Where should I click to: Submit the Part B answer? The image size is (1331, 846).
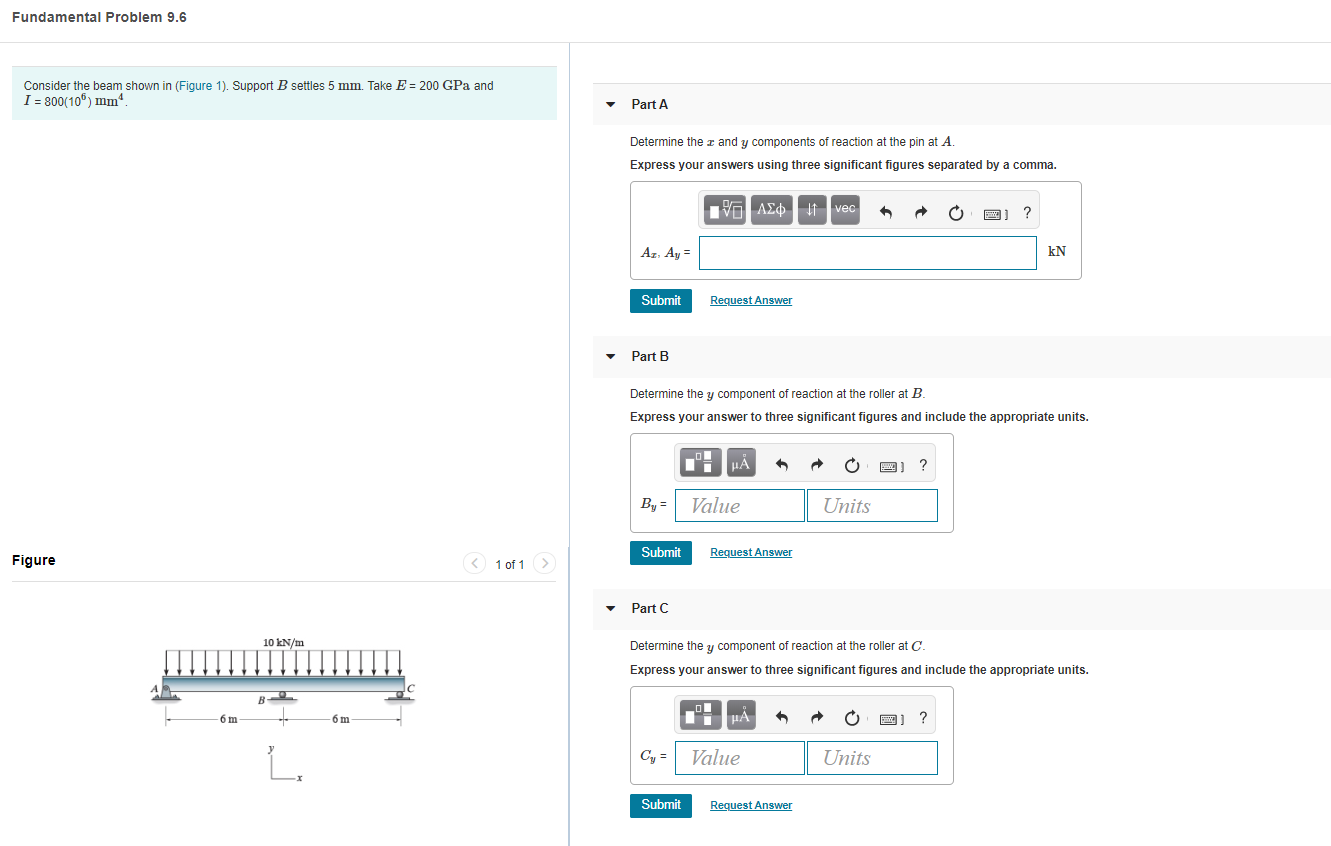coord(661,552)
